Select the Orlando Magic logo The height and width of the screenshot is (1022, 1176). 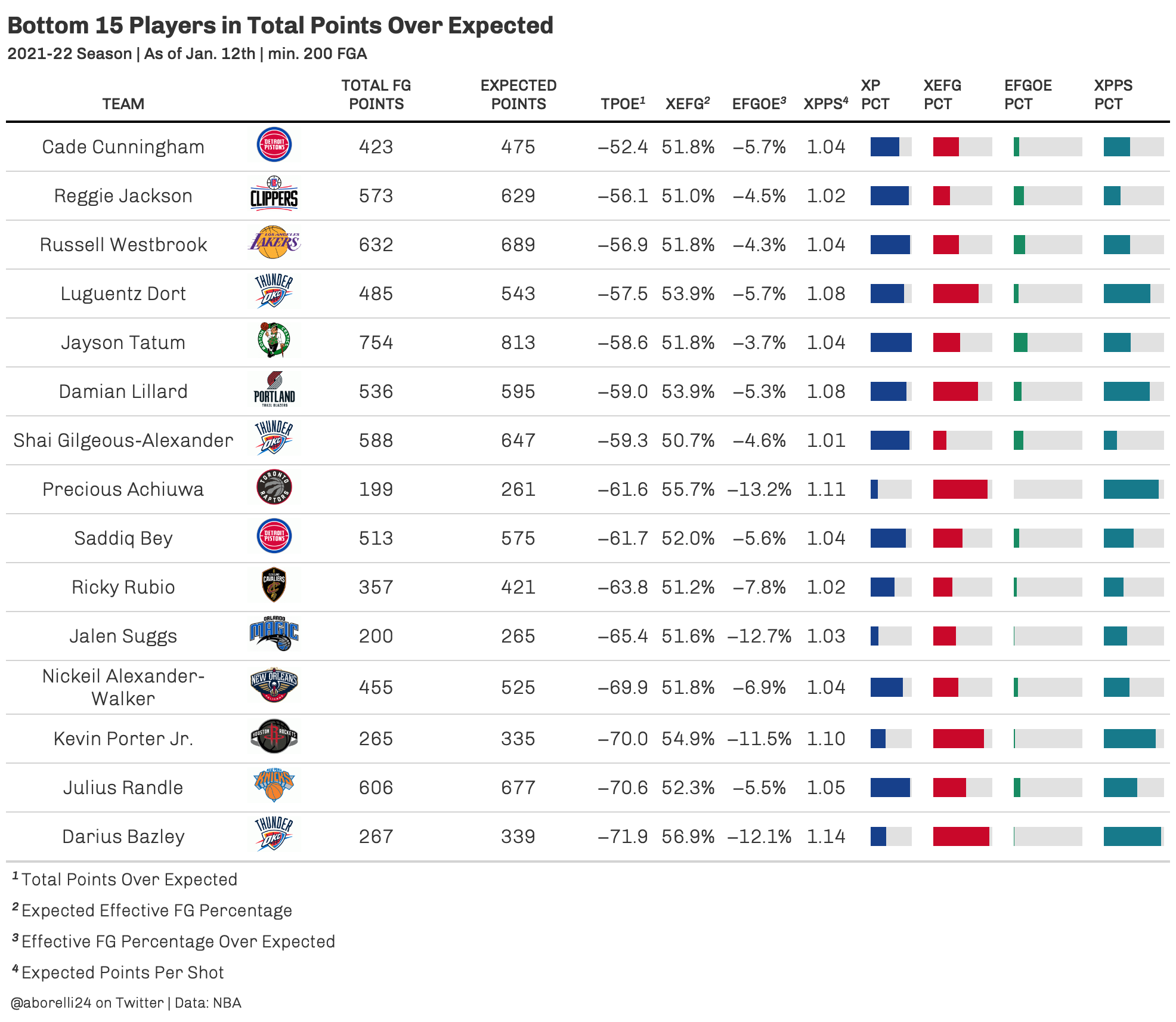274,634
